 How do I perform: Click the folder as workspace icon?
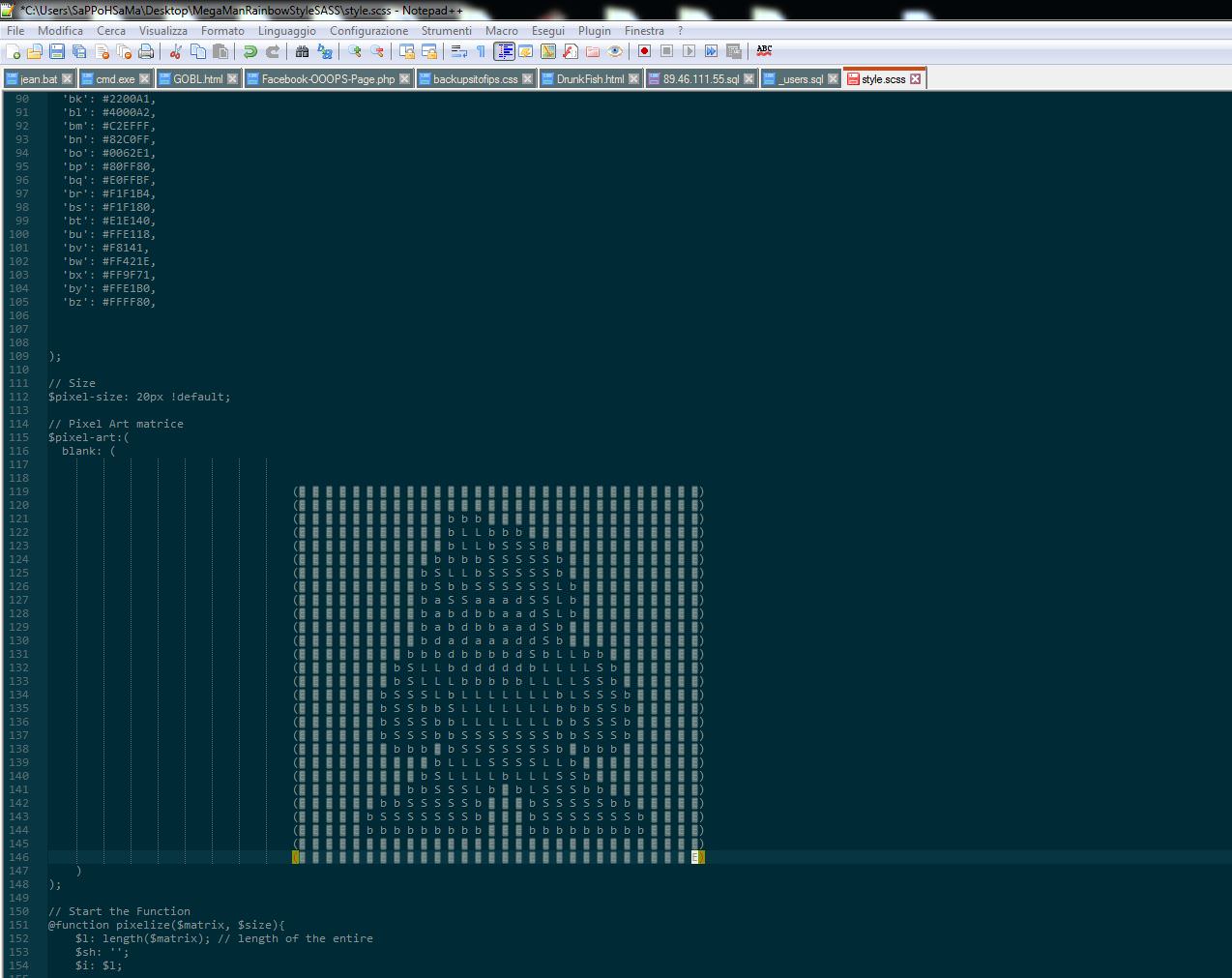click(593, 51)
